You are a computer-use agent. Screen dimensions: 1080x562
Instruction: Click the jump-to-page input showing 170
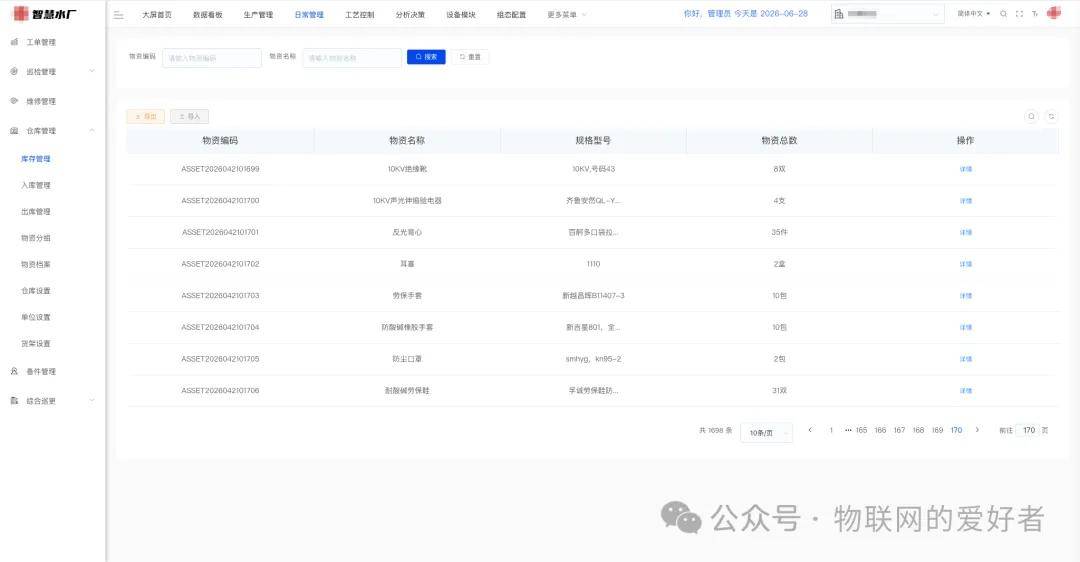coord(1028,430)
